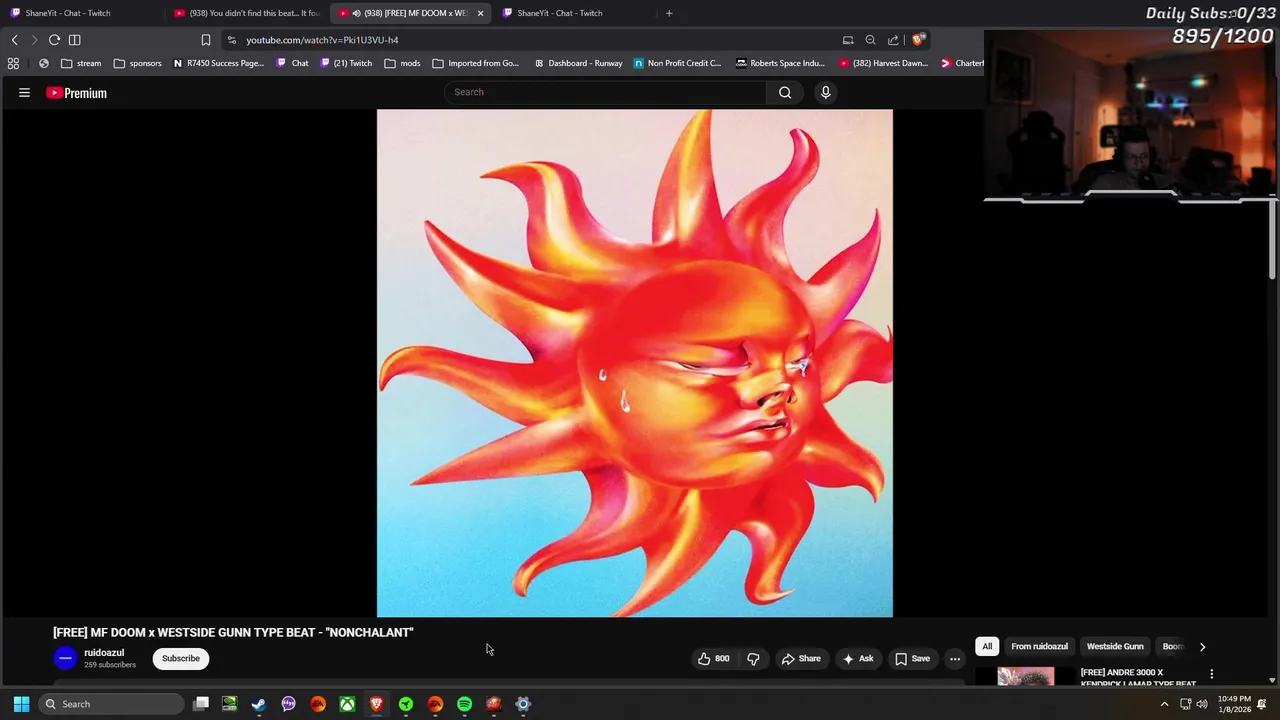Click the sun artwork video player

(x=634, y=363)
